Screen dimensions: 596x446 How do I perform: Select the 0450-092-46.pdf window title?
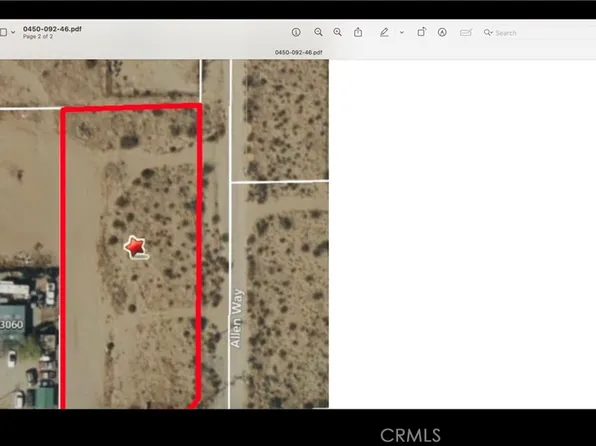(x=52, y=29)
